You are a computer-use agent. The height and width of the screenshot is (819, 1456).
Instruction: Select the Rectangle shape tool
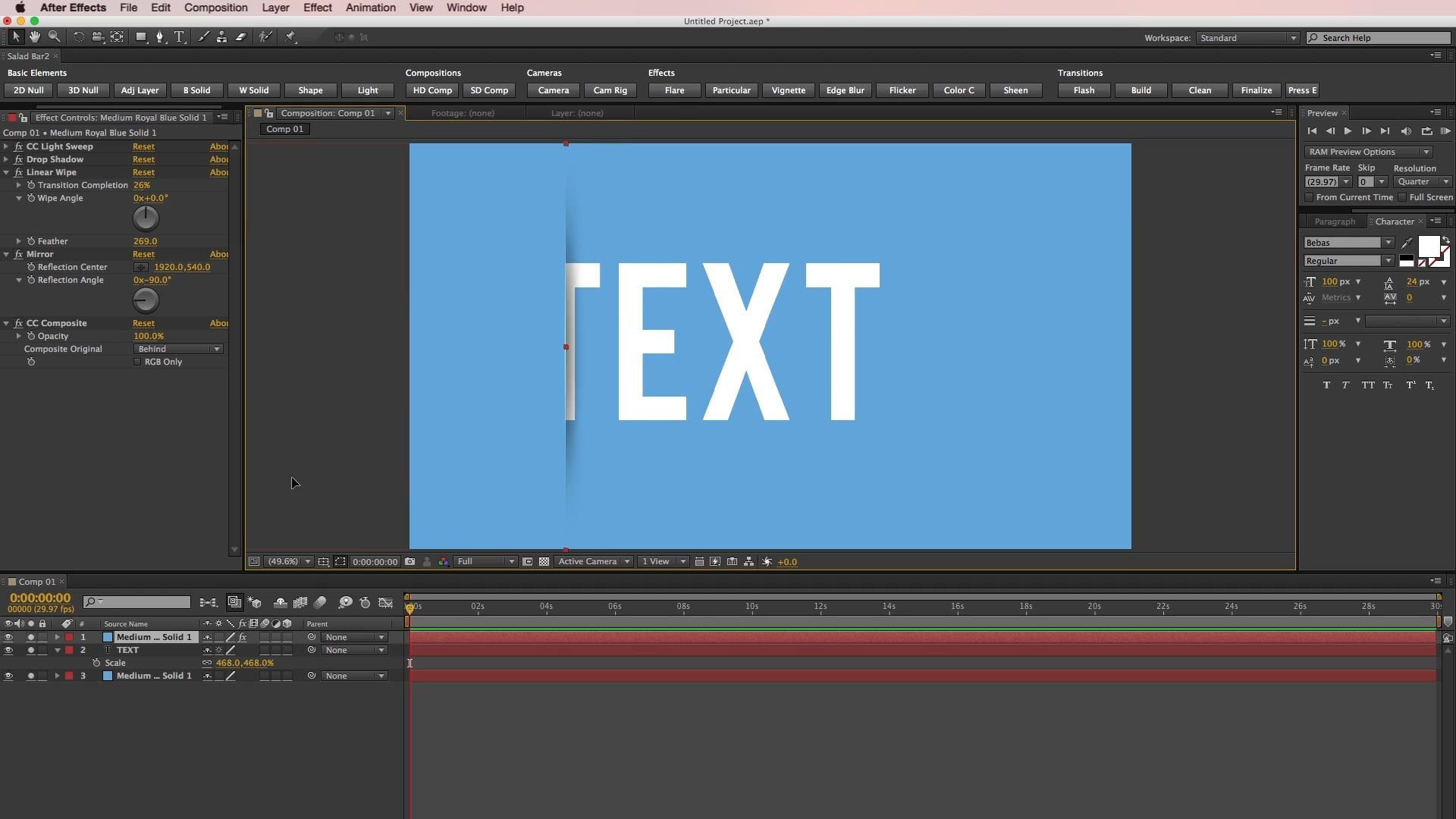click(x=141, y=36)
